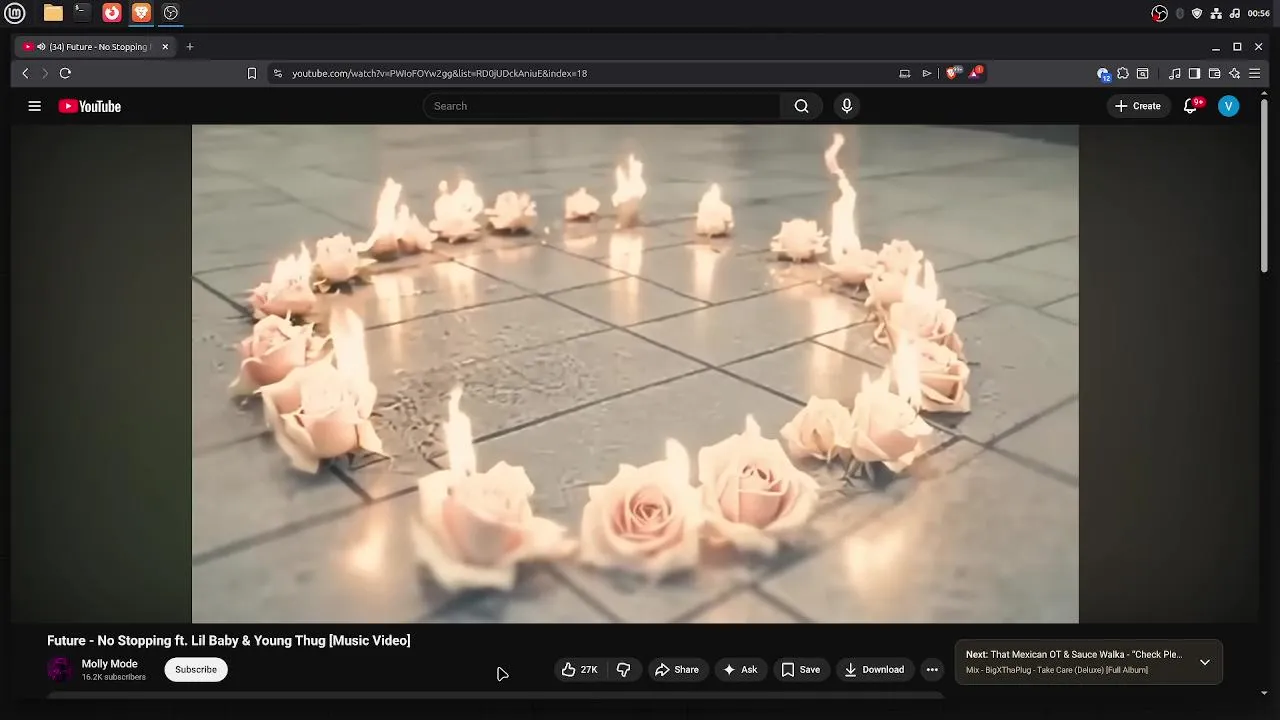Image resolution: width=1280 pixels, height=720 pixels.
Task: Open Brave playlist music note icon
Action: pyautogui.click(x=1175, y=73)
